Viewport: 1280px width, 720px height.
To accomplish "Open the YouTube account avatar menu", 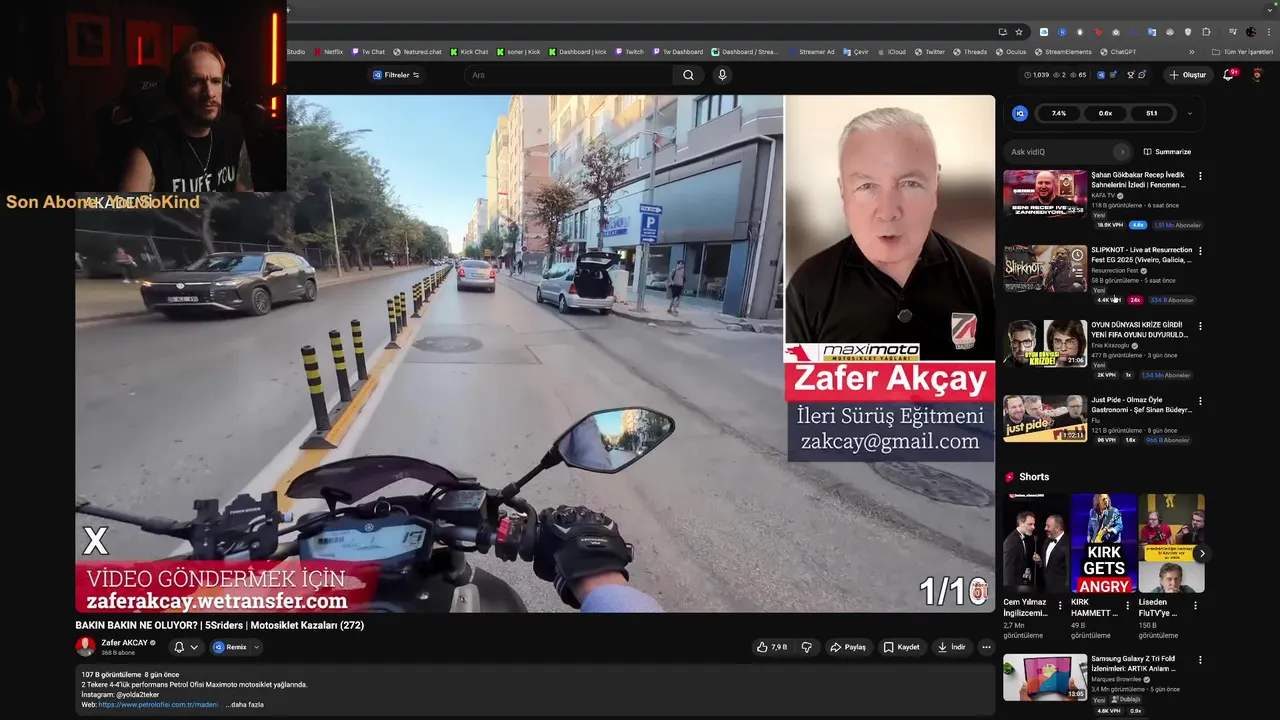I will (1258, 75).
